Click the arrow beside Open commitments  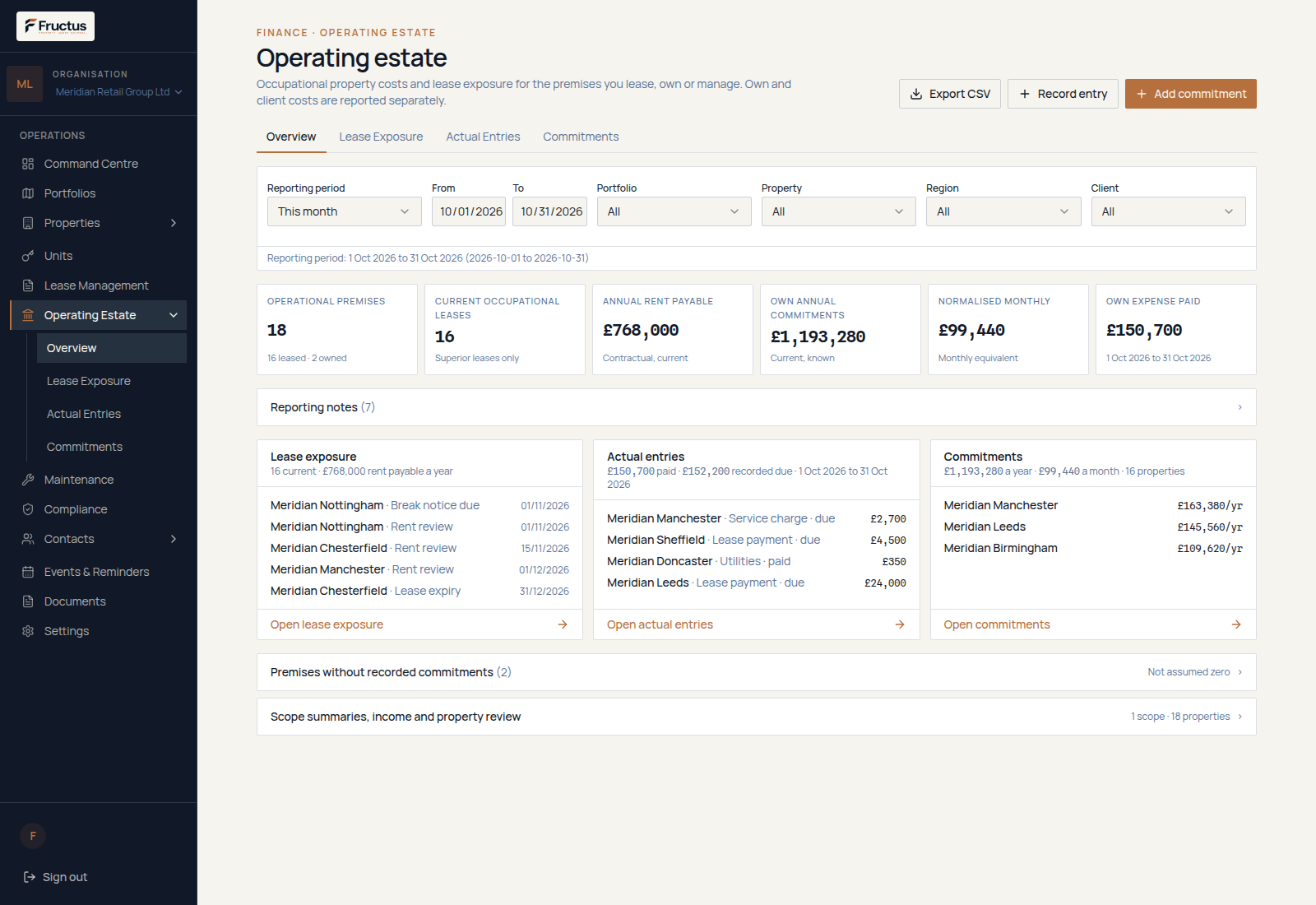[x=1236, y=624]
